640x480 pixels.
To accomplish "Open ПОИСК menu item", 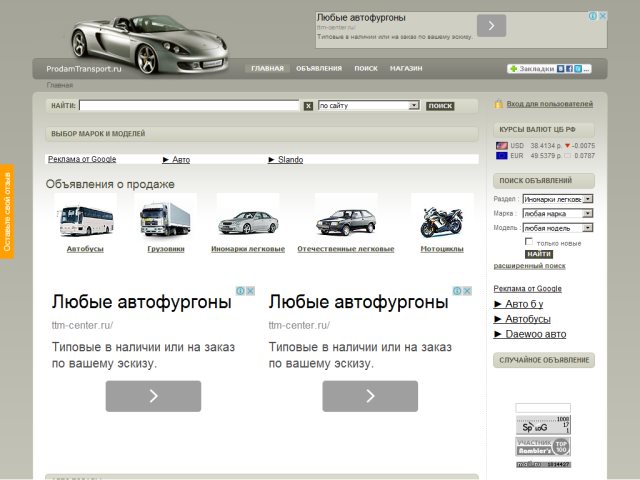I will (x=366, y=69).
